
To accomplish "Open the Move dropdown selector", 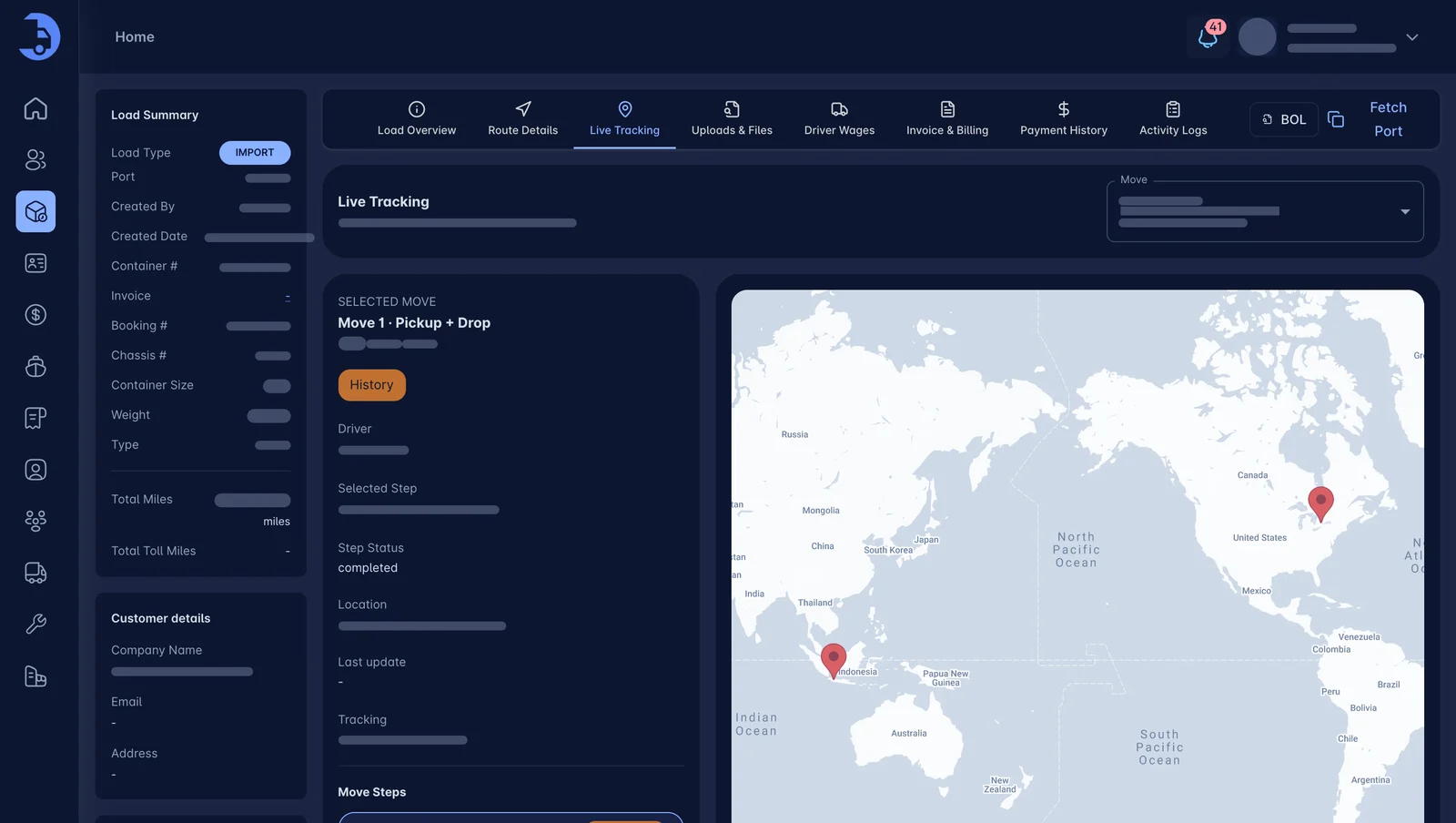I will 1265,211.
